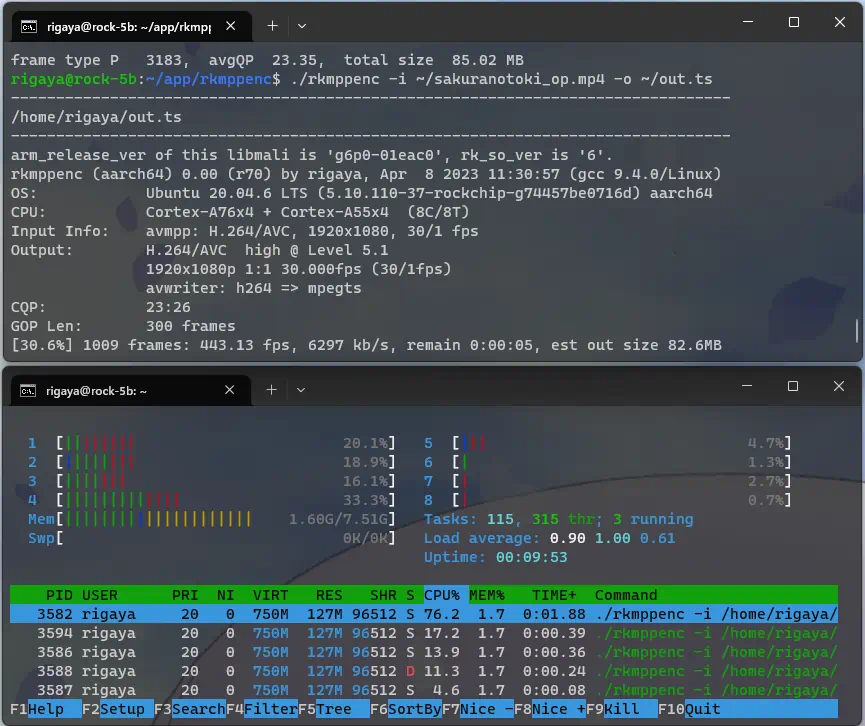Click the Uptime 00:09:53 value
The width and height of the screenshot is (865, 726).
(531, 557)
